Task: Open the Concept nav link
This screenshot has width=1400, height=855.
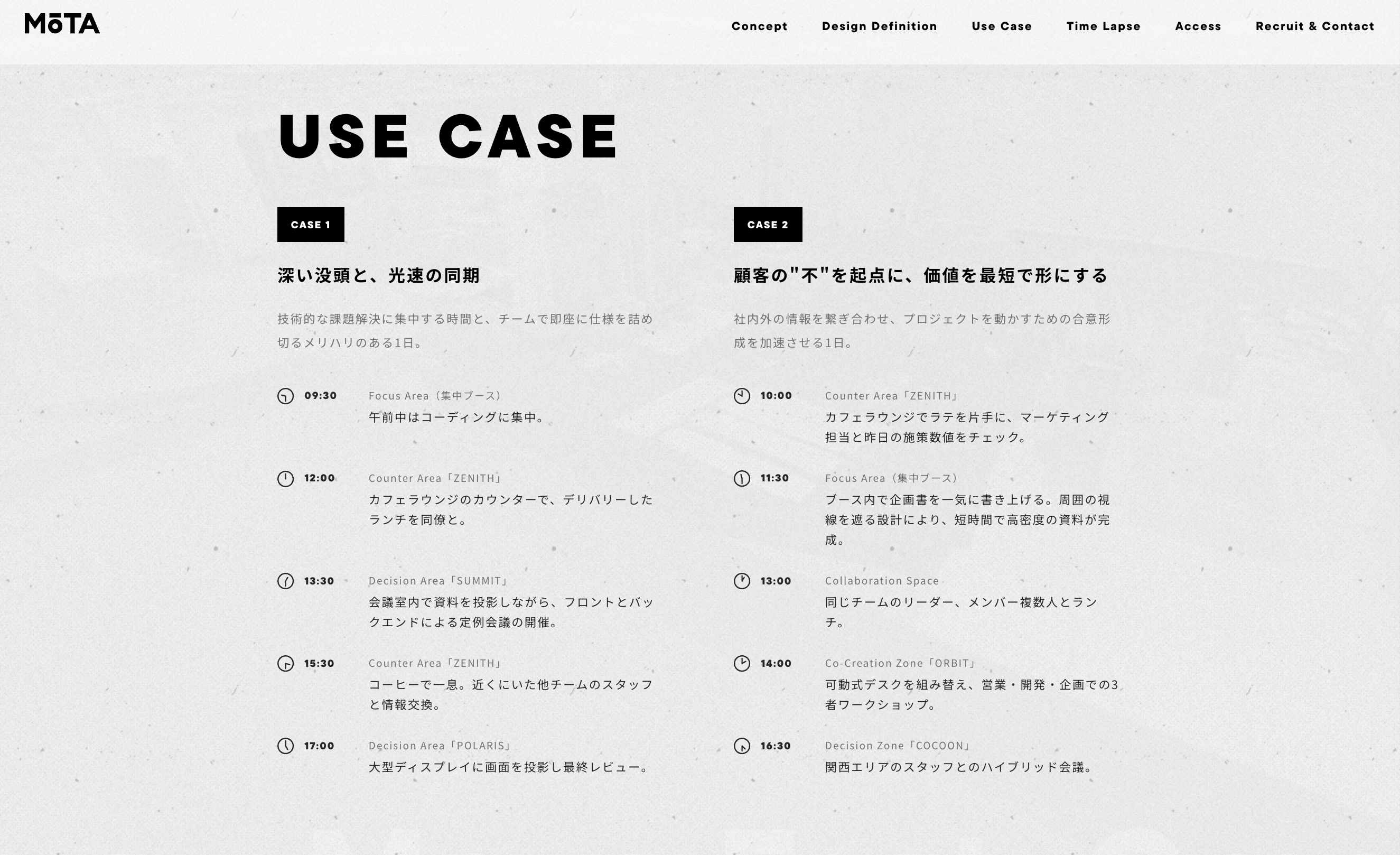Action: tap(759, 26)
